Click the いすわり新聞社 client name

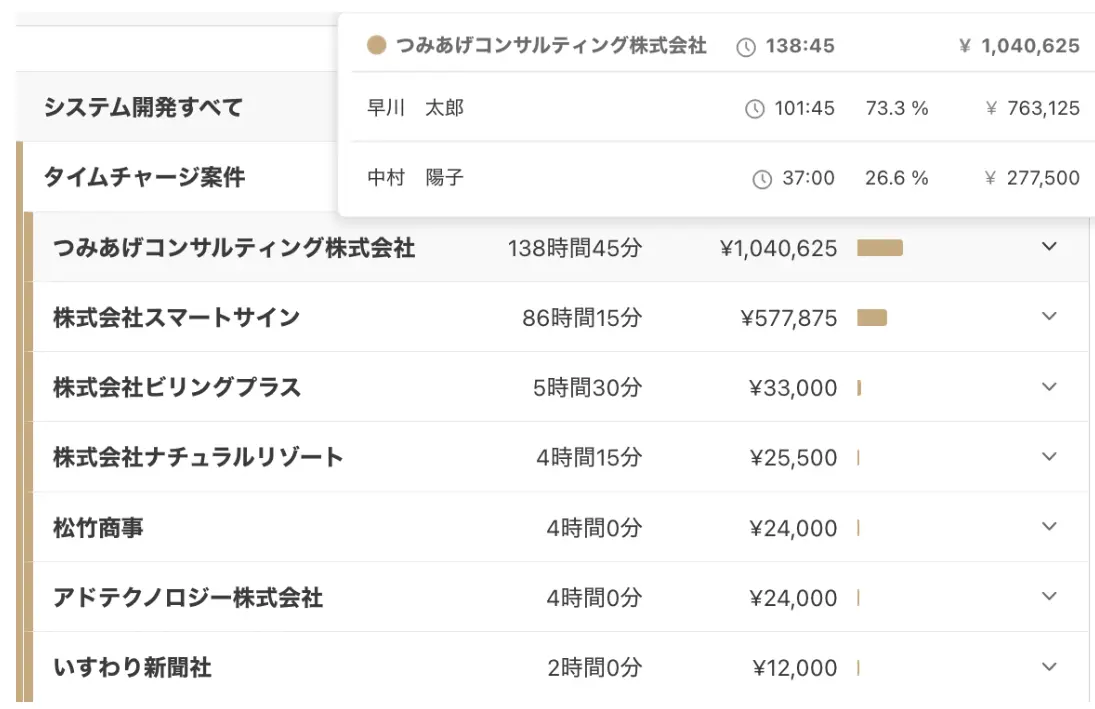click(132, 668)
